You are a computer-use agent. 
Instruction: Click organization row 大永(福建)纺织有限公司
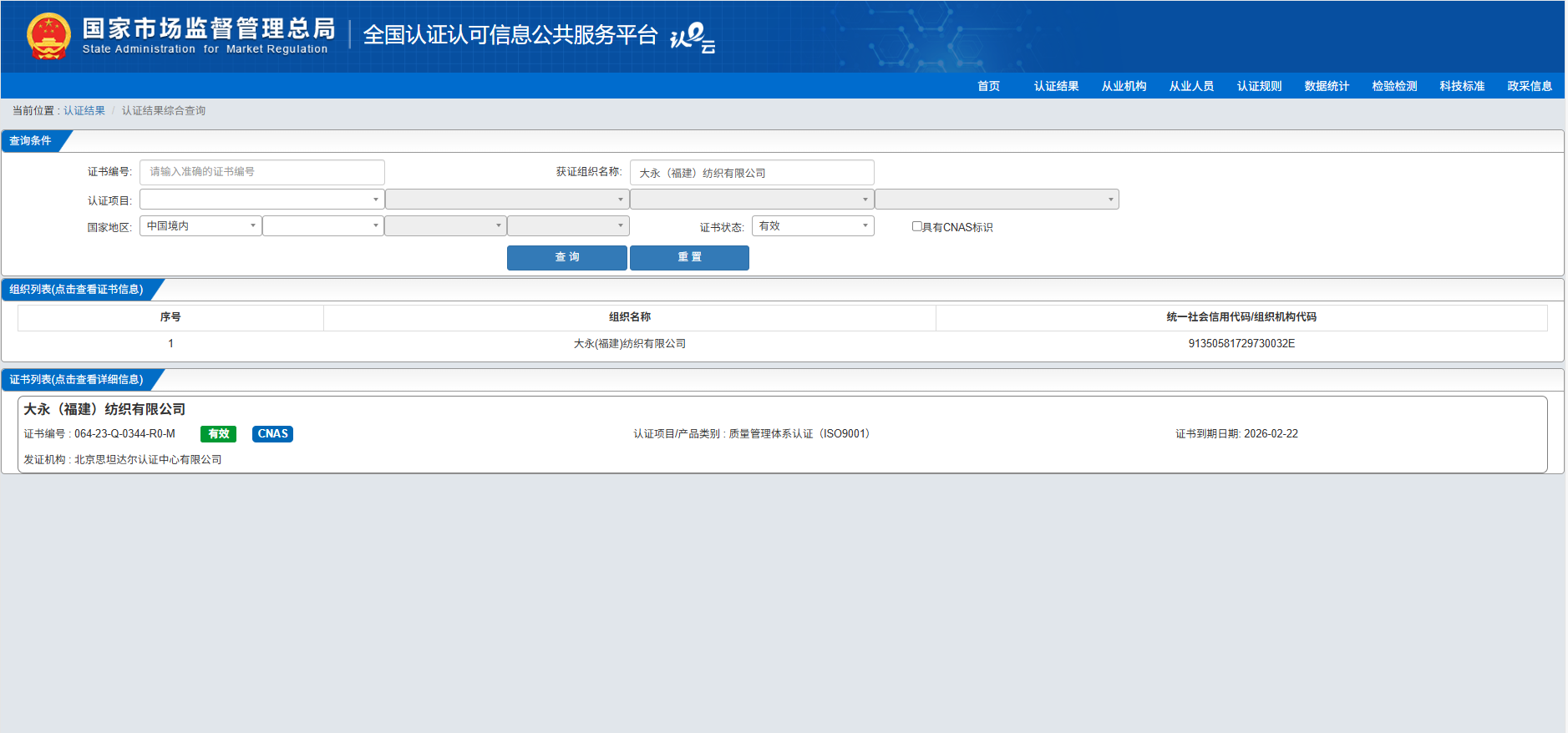(782, 343)
